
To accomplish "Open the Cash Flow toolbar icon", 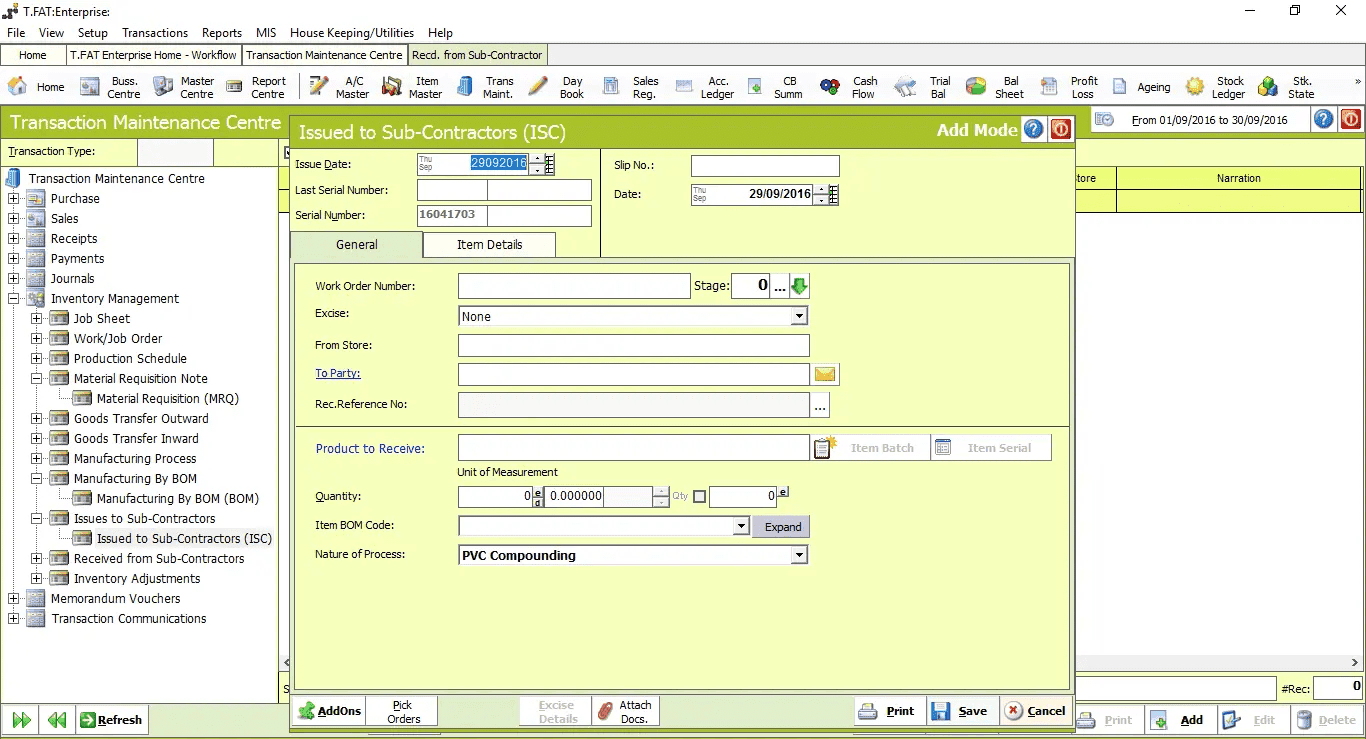I will (x=849, y=87).
